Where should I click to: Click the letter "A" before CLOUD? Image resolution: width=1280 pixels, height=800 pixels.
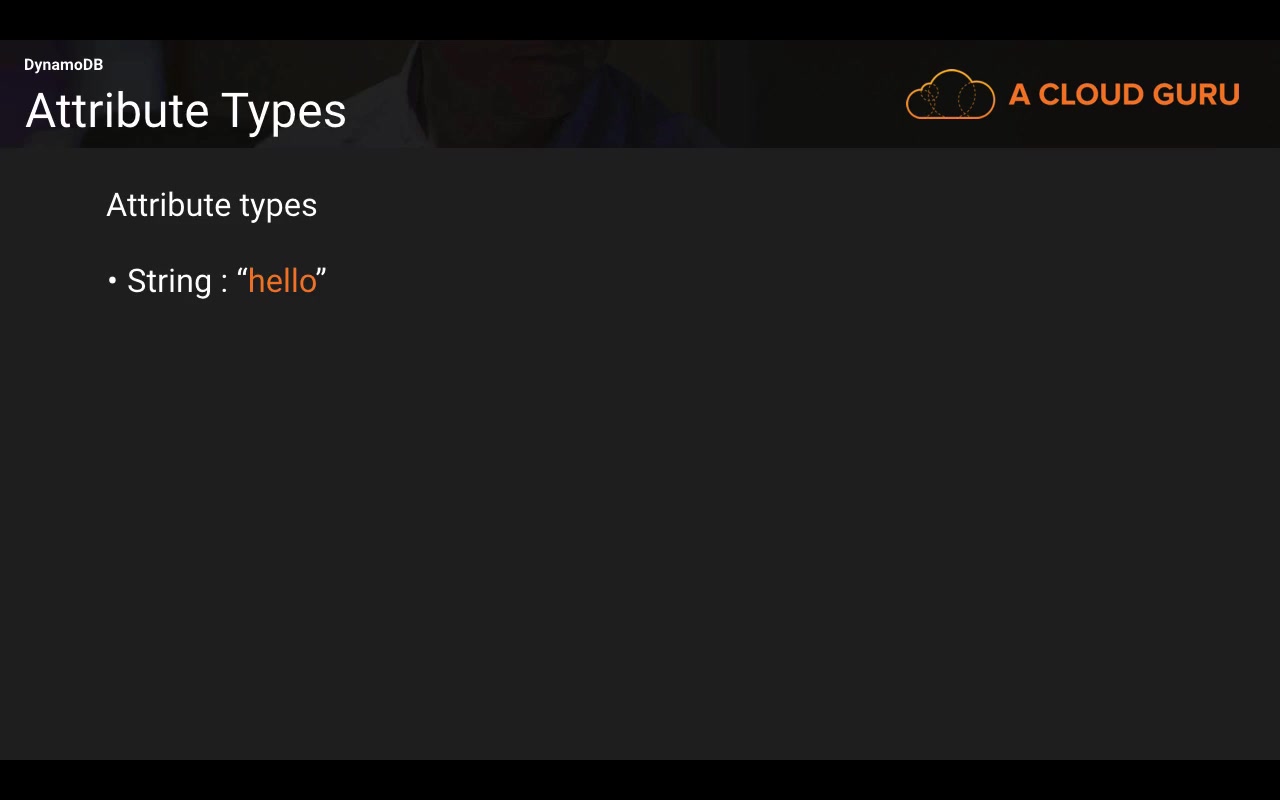pos(1019,95)
